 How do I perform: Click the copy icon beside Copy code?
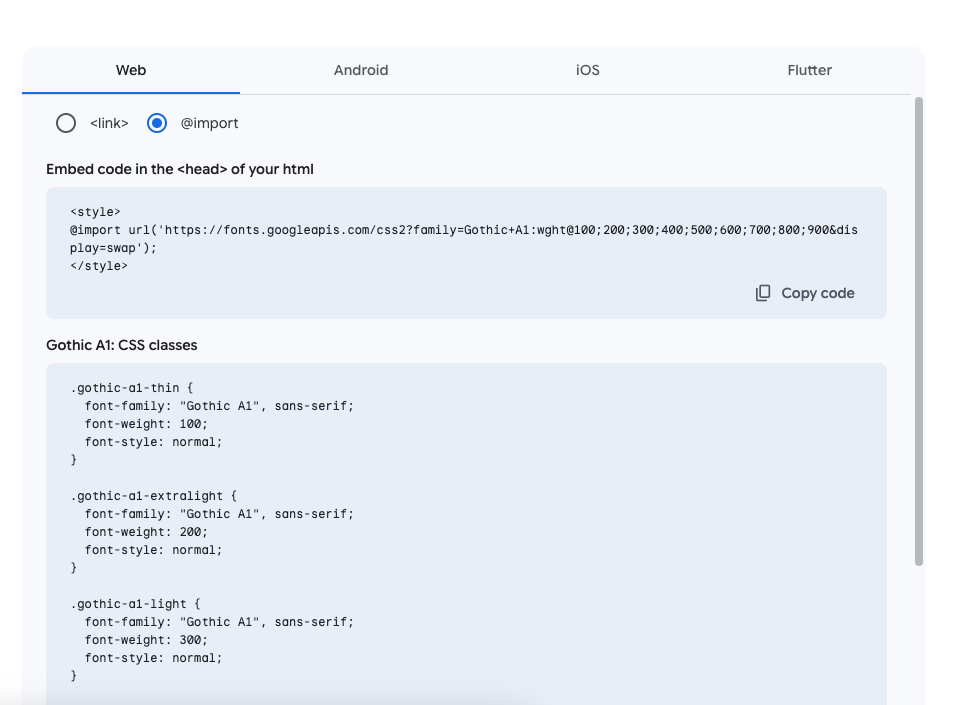(x=763, y=293)
